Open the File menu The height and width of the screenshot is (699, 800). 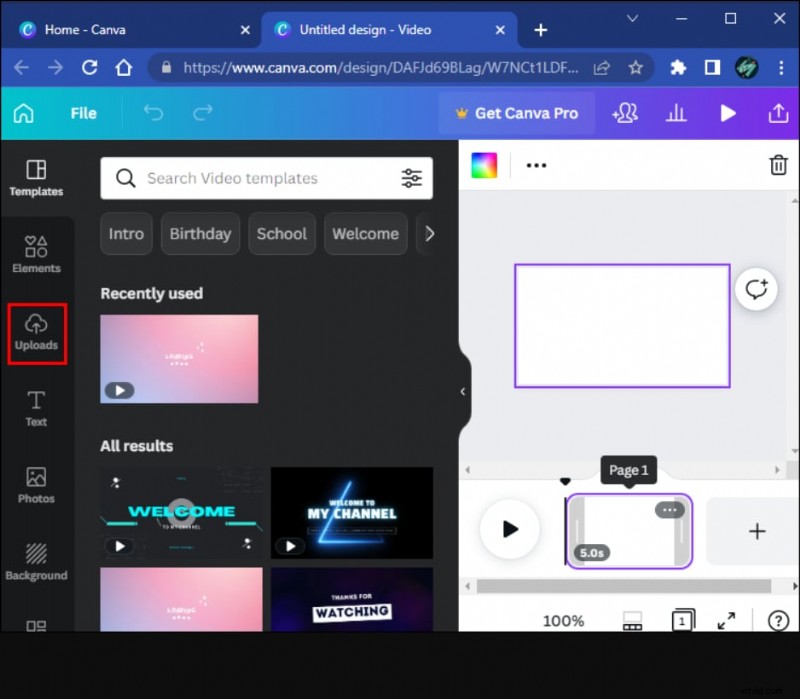point(83,113)
